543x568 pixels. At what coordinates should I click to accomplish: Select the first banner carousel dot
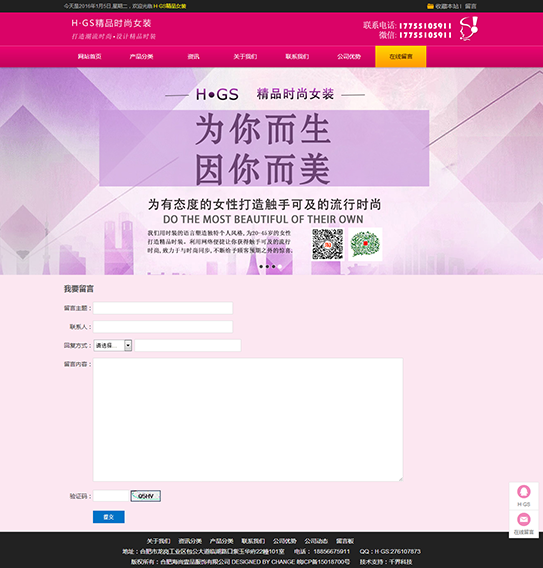pos(261,267)
